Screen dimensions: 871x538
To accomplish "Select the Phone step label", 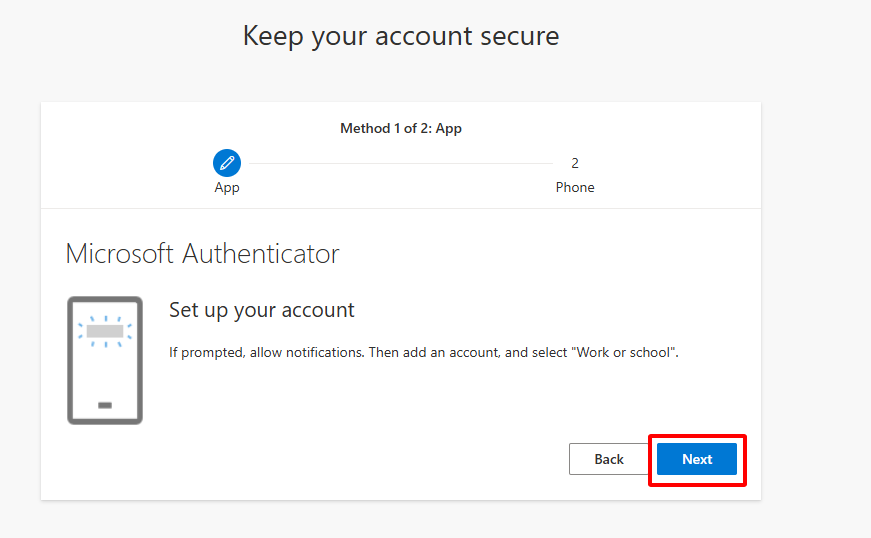I will pos(575,188).
